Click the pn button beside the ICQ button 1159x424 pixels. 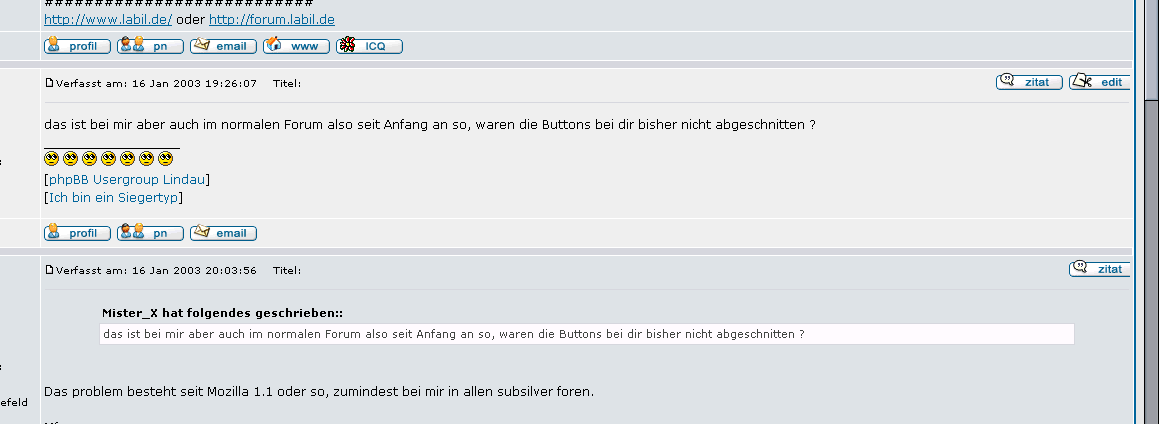click(x=150, y=46)
